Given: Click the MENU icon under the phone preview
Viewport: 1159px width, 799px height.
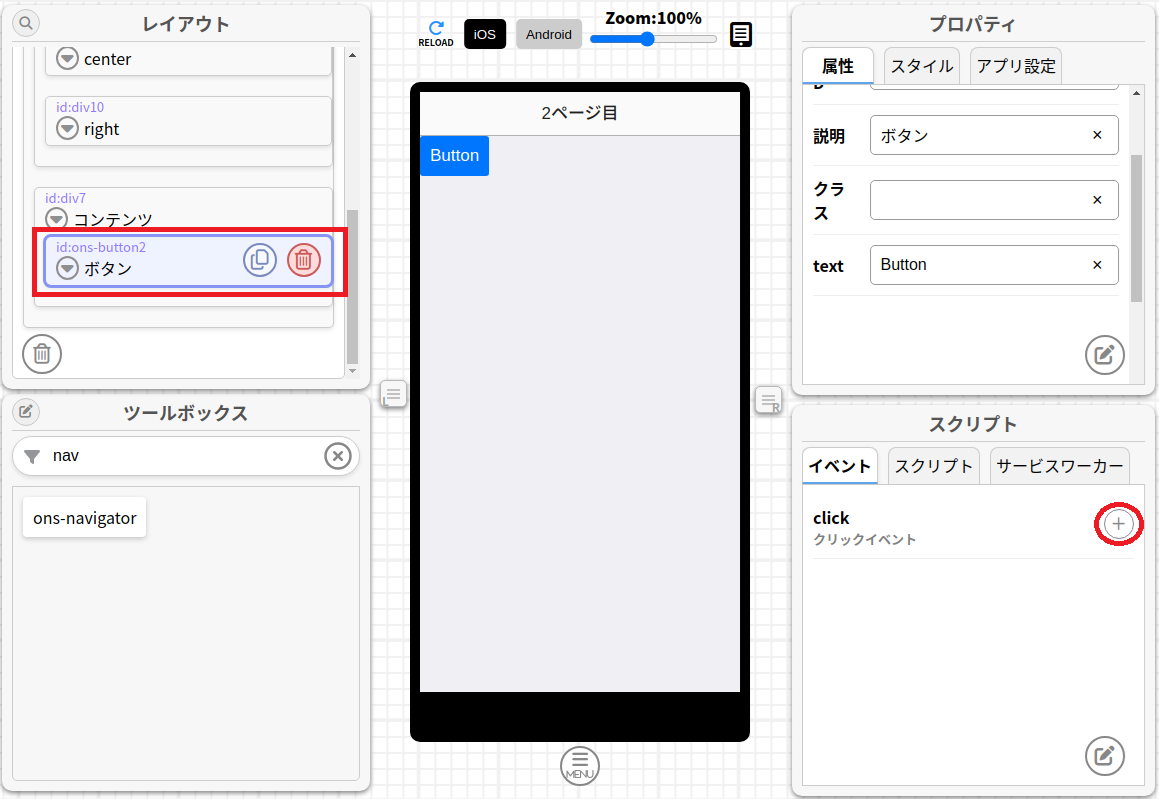Looking at the screenshot, I should 579,766.
